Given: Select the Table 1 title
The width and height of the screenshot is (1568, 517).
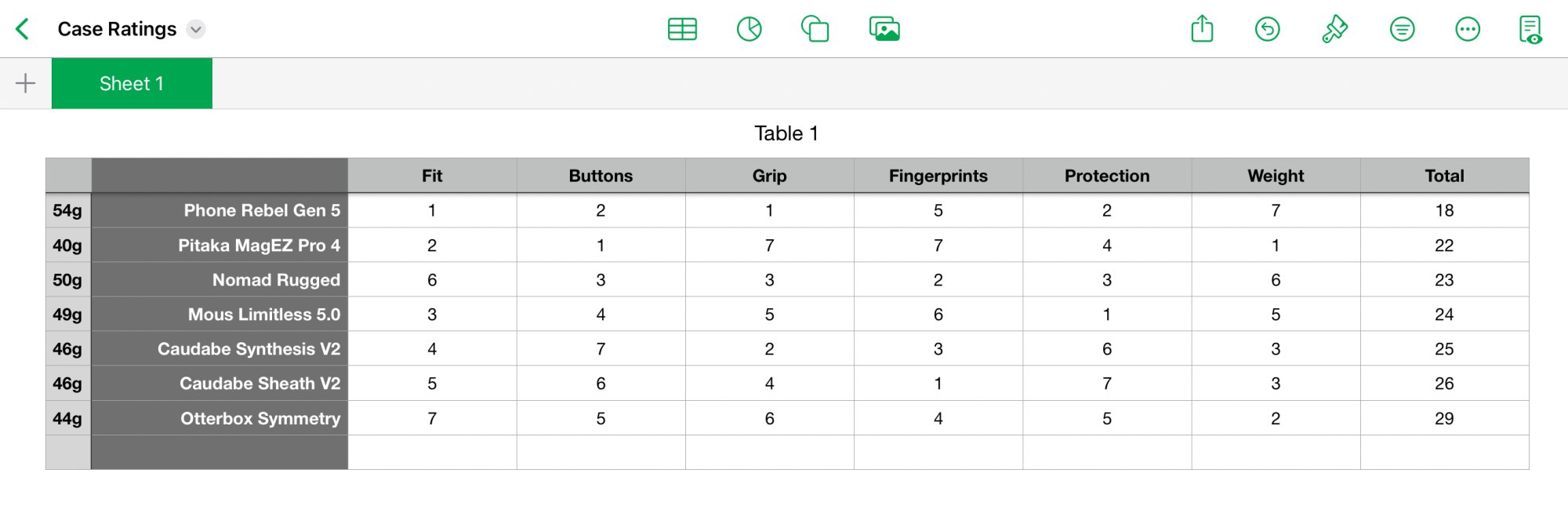Looking at the screenshot, I should 786,133.
